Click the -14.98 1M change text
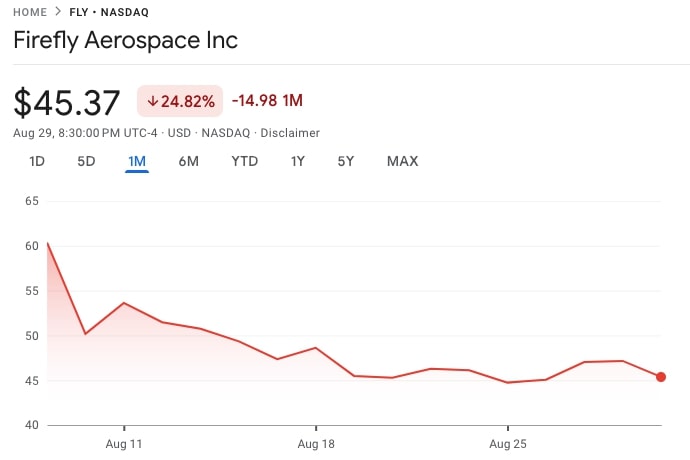This screenshot has height=460, width=690. [x=267, y=101]
